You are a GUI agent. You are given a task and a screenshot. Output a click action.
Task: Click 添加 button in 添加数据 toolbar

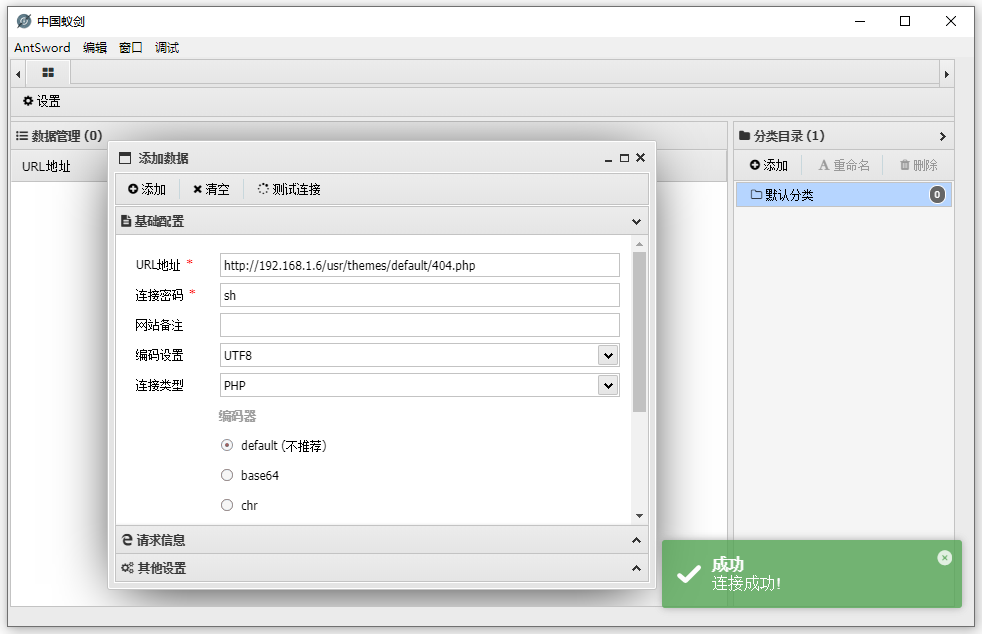147,189
